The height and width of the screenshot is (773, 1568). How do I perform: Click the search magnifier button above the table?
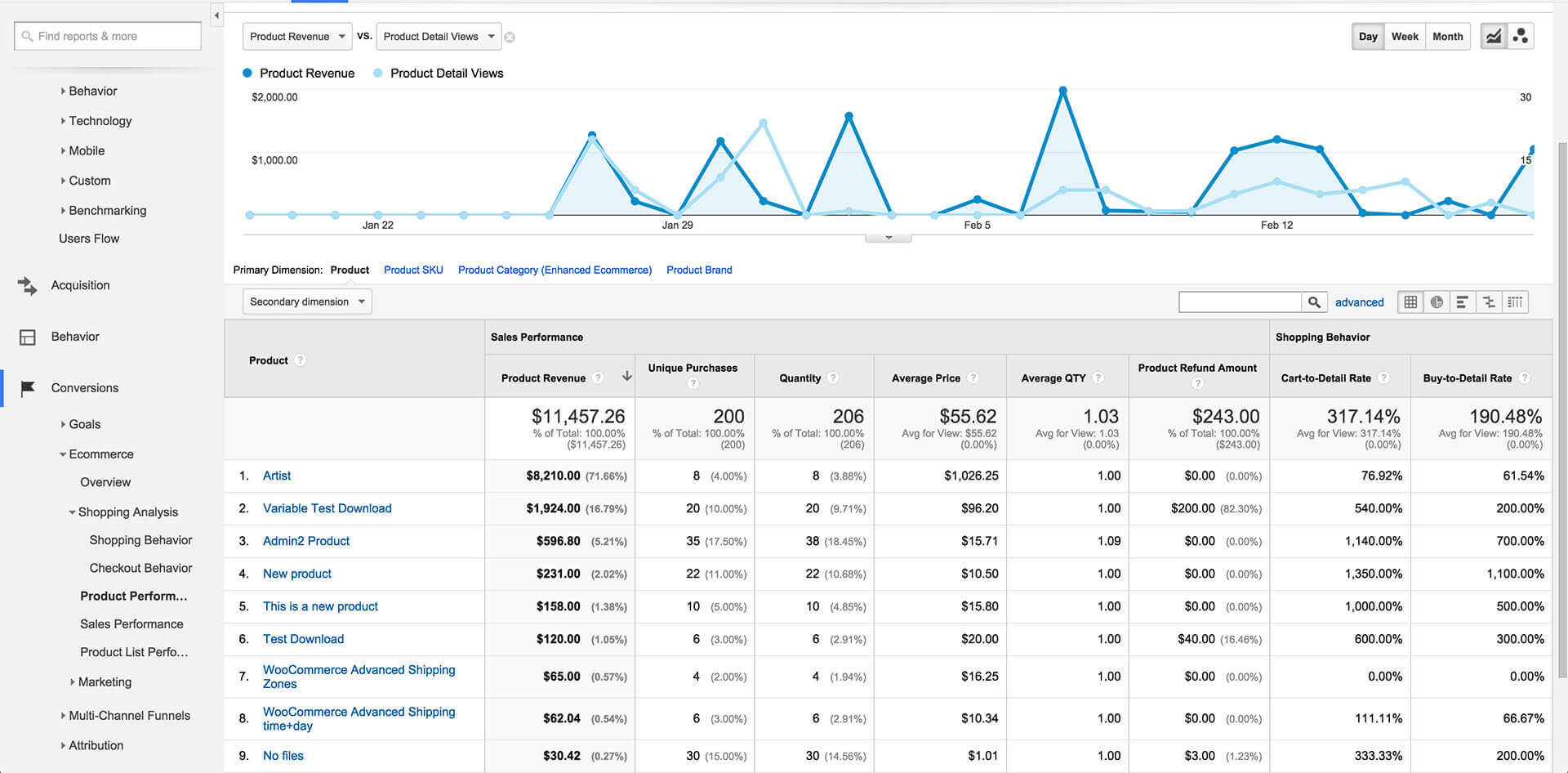coord(1313,302)
